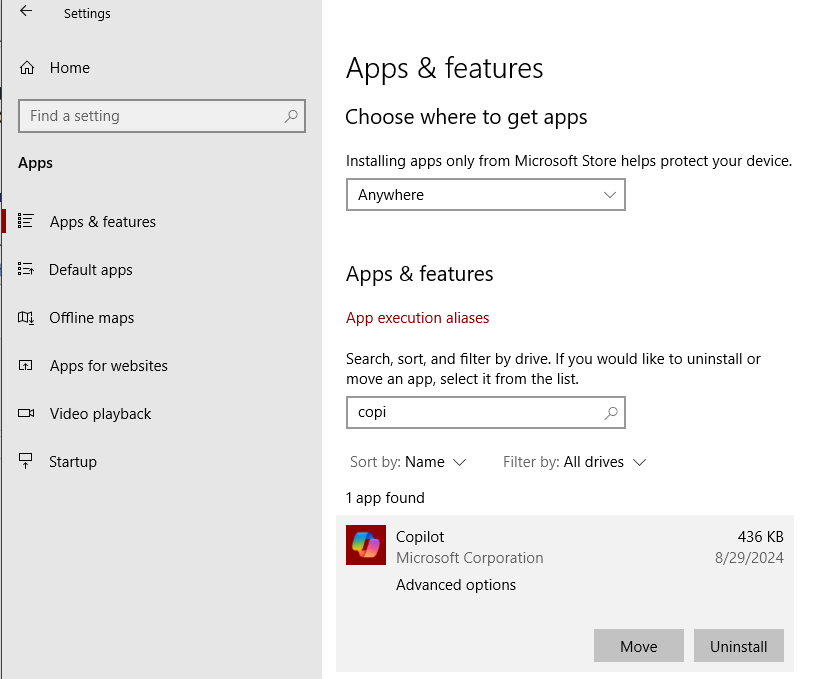821x679 pixels.
Task: Click the magnifier in Find a setting
Action: coord(291,116)
